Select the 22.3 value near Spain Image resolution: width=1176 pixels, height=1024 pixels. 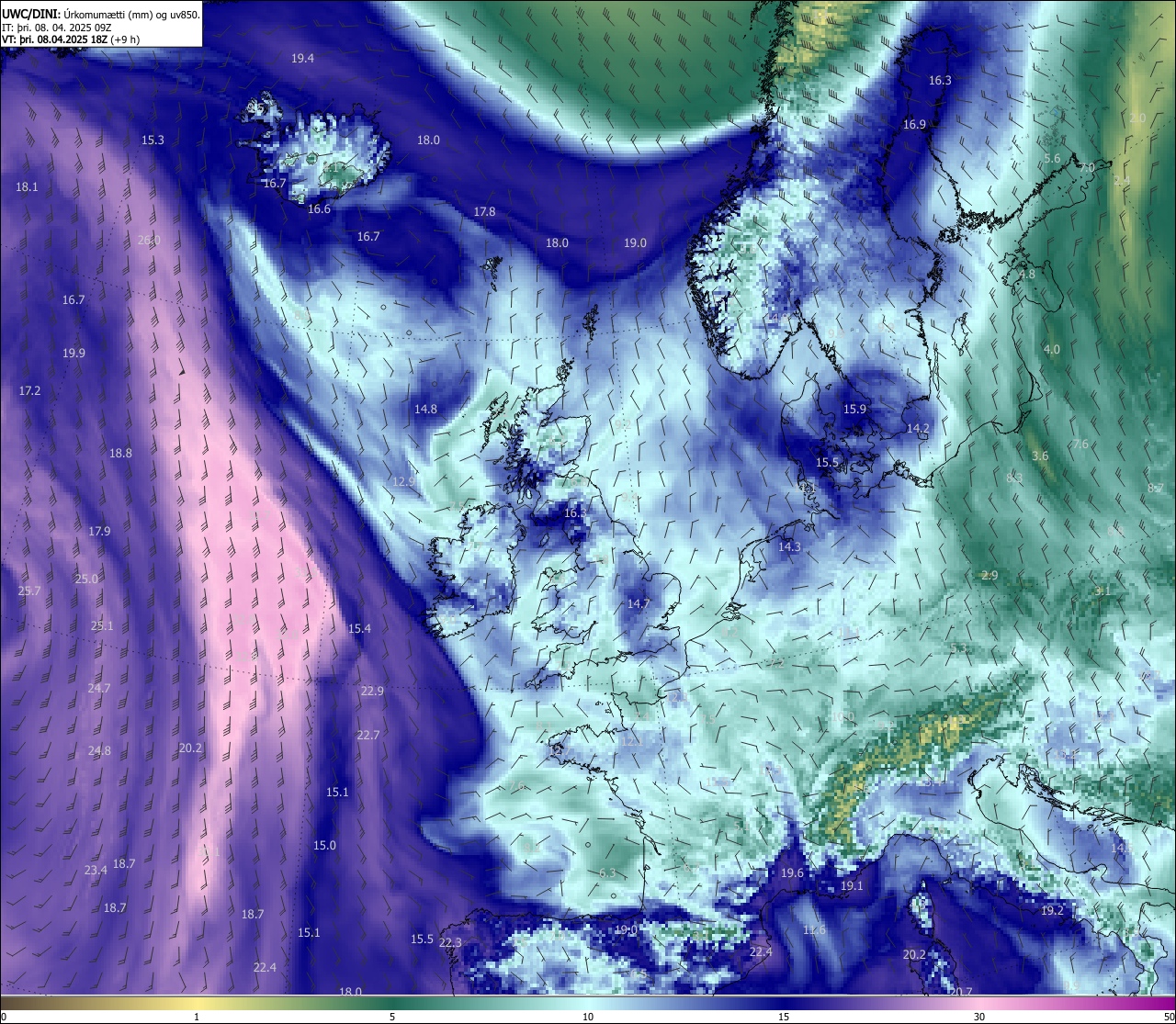[x=450, y=942]
